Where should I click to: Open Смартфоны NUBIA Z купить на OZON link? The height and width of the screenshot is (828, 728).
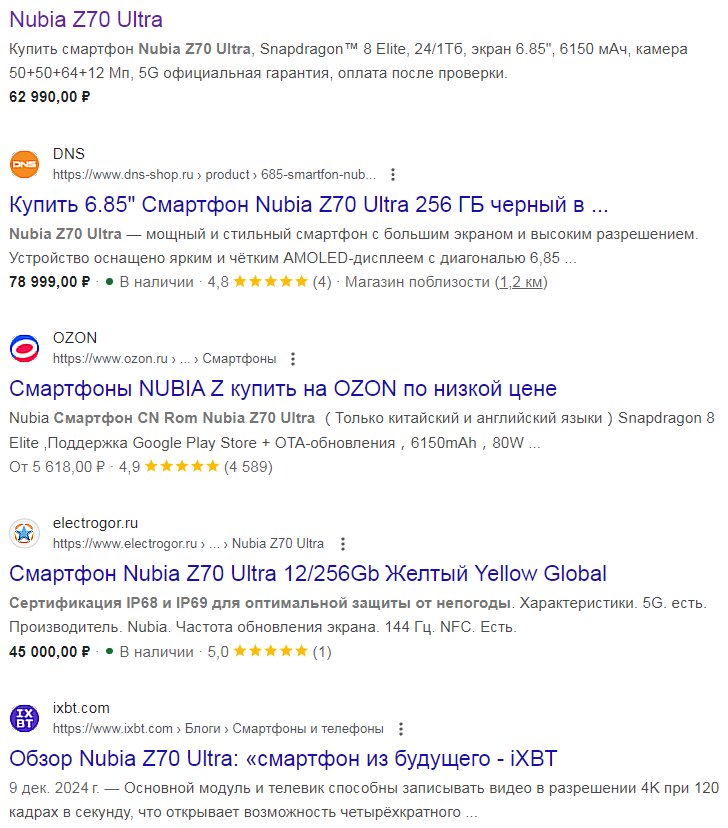pos(282,388)
